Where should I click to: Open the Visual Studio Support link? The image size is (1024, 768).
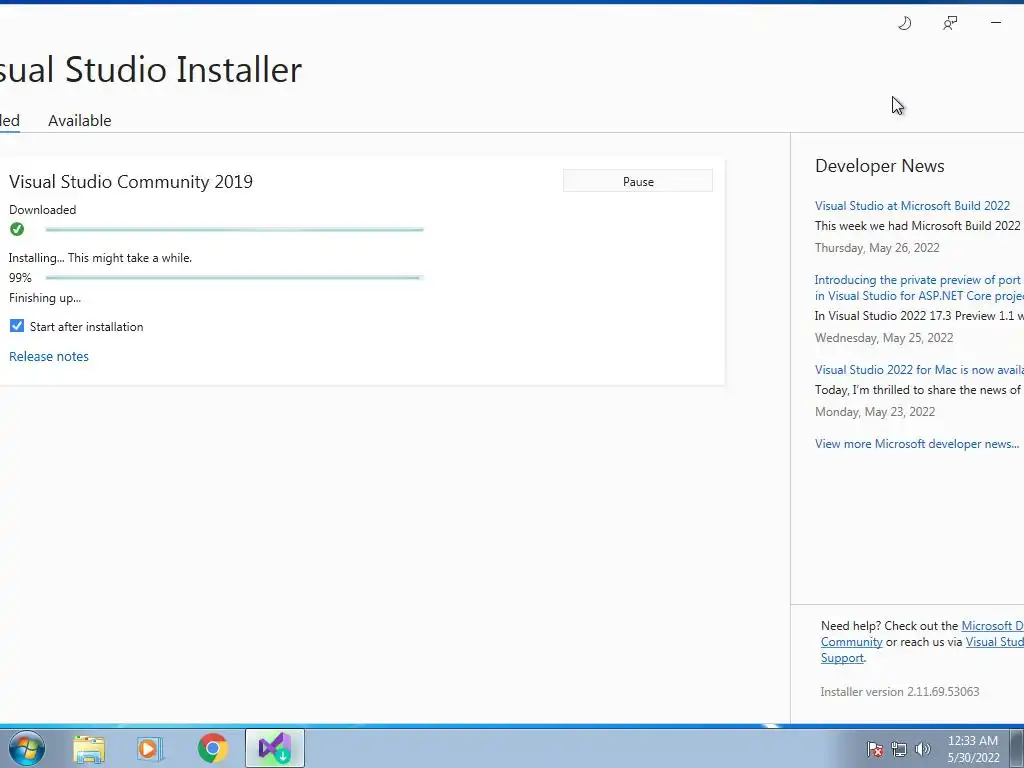click(x=922, y=650)
